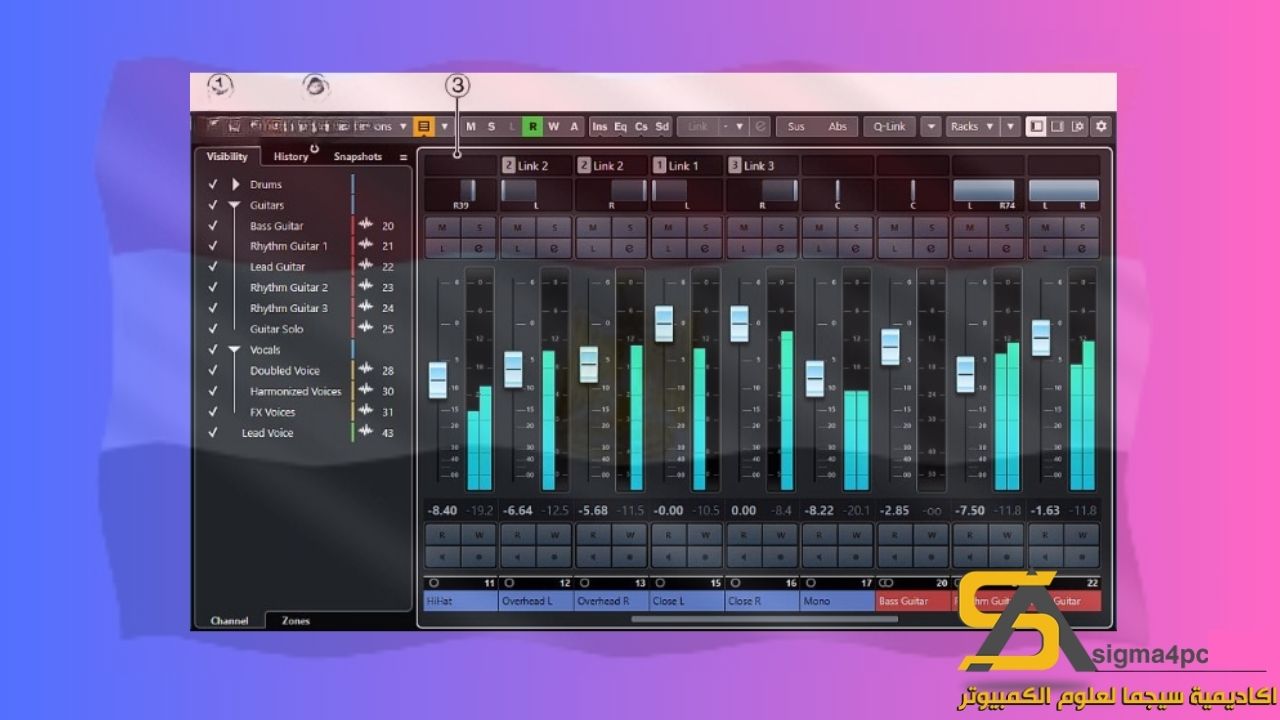
Task: Click edit channel settings on Overhead L
Action: [555, 247]
